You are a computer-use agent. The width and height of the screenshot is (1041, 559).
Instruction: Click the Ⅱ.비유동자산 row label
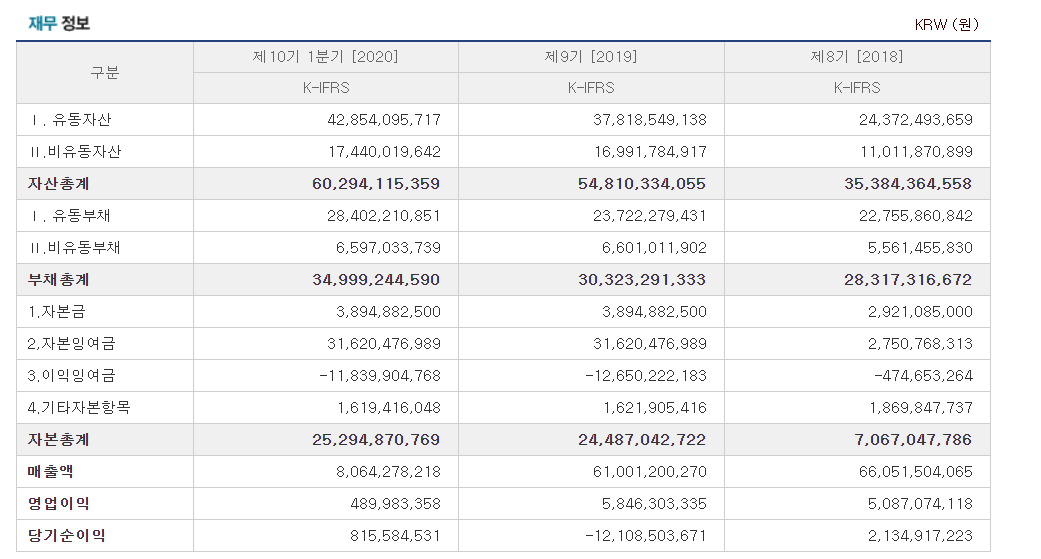pyautogui.click(x=75, y=152)
